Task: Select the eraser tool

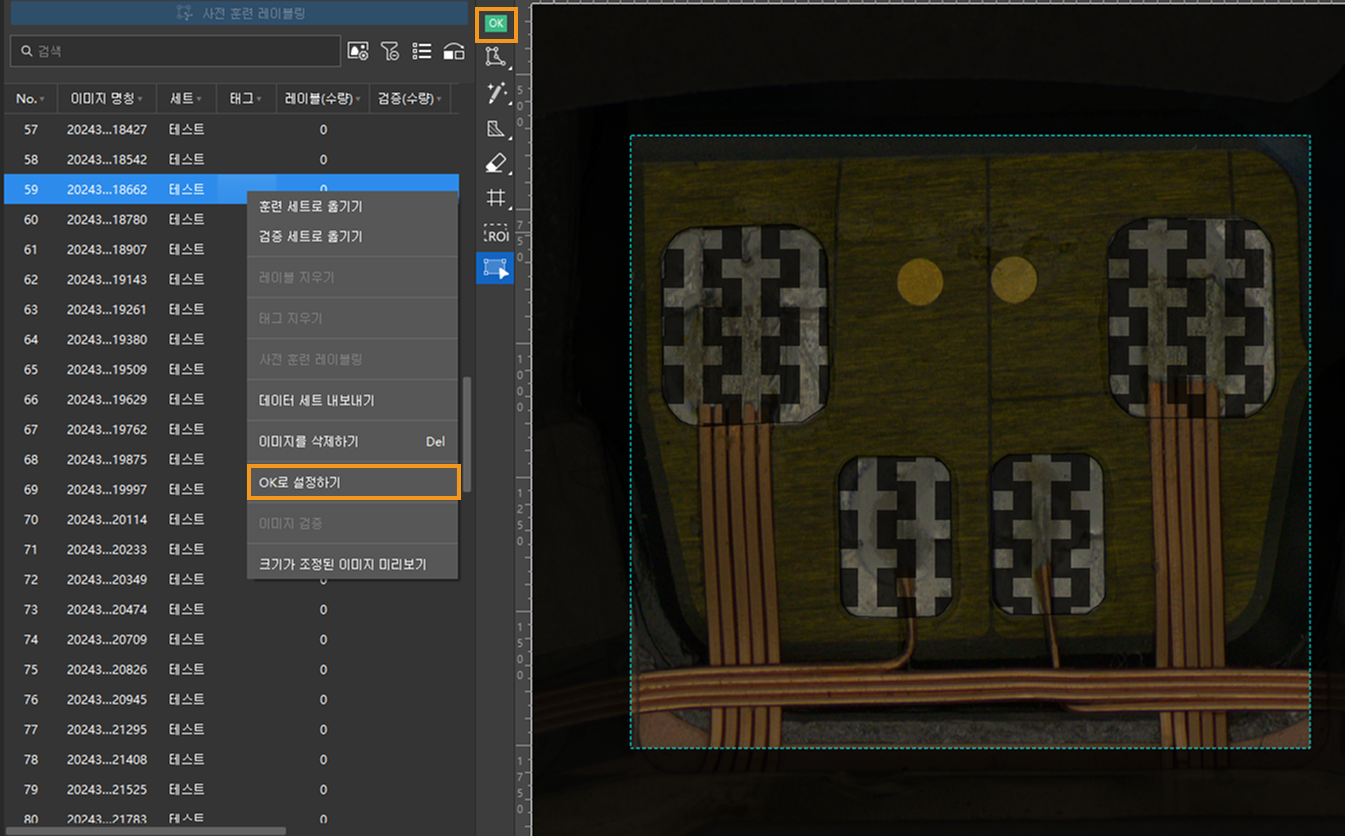Action: click(x=496, y=163)
